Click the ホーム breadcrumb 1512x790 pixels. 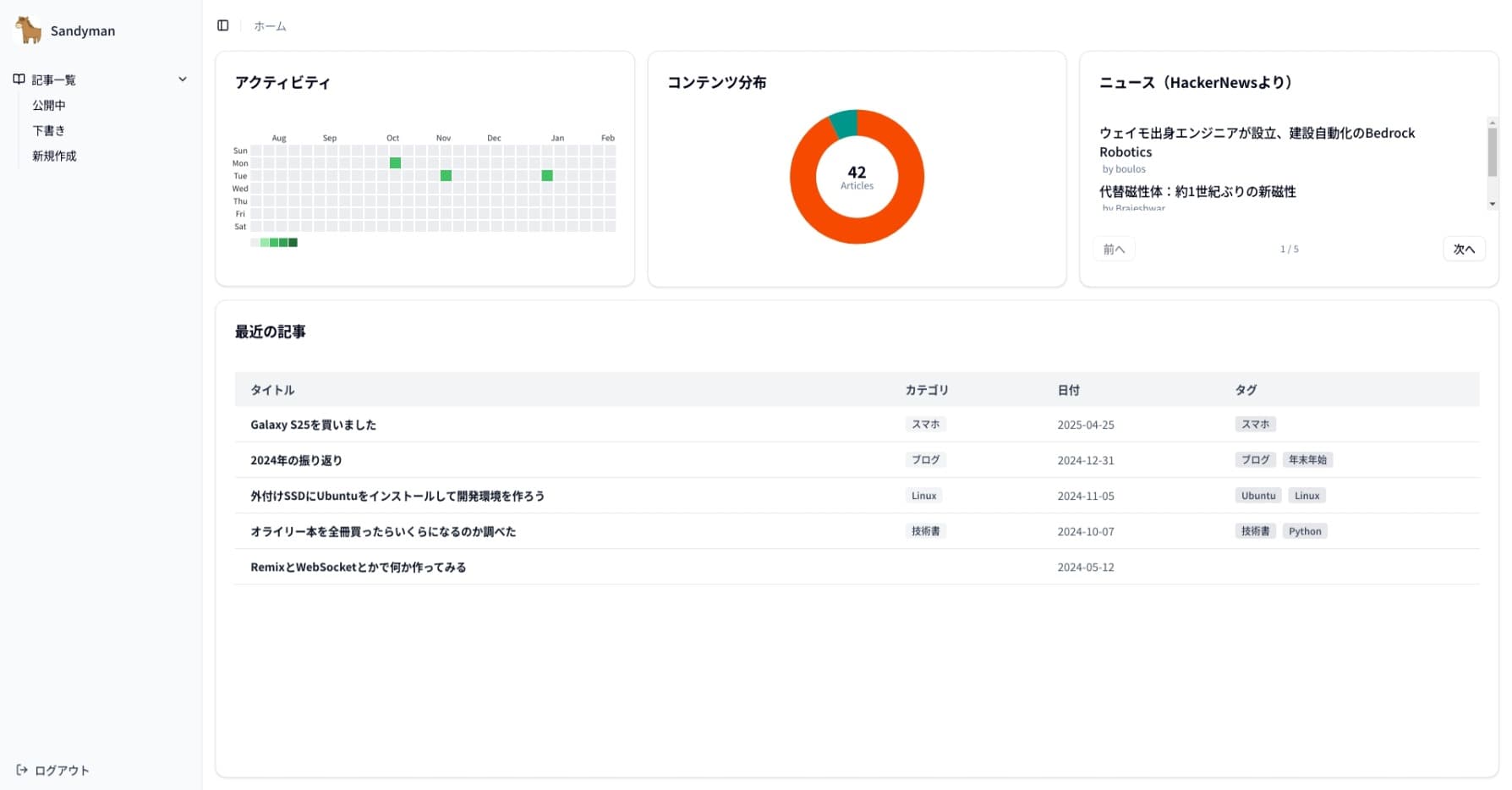click(x=270, y=26)
